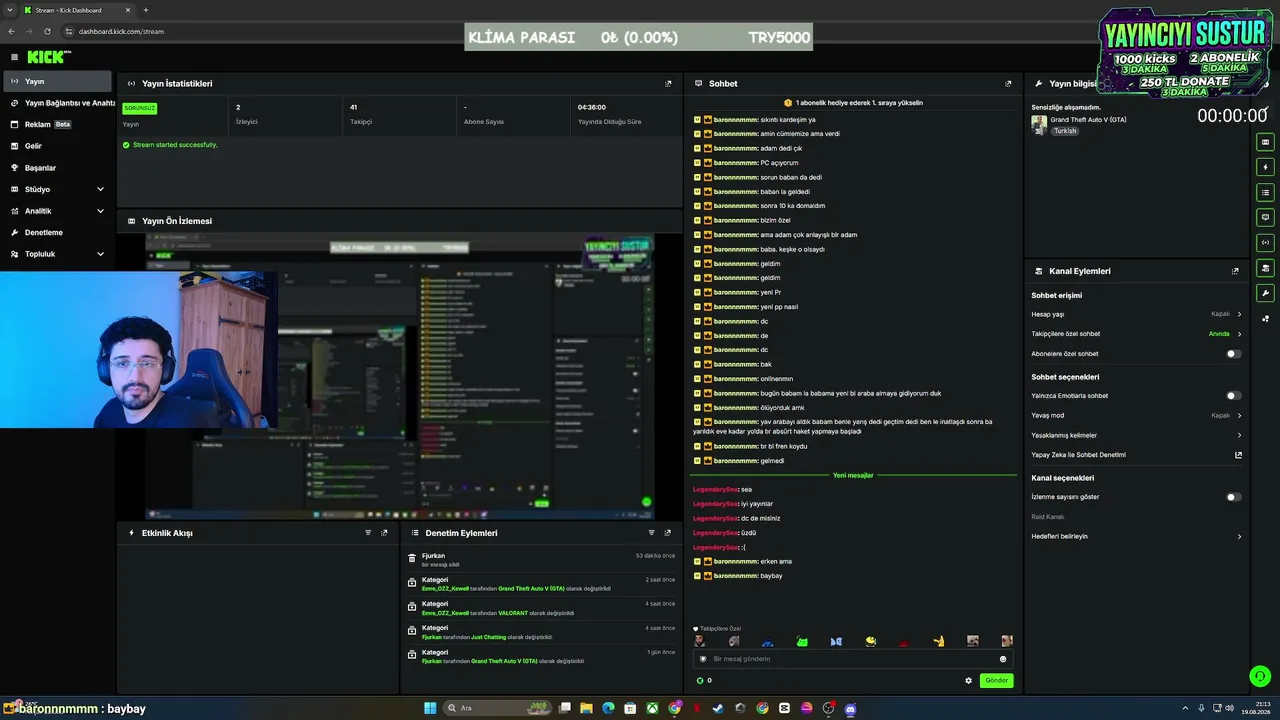
Task: Pop out the Sohbet chat panel
Action: 1008,83
